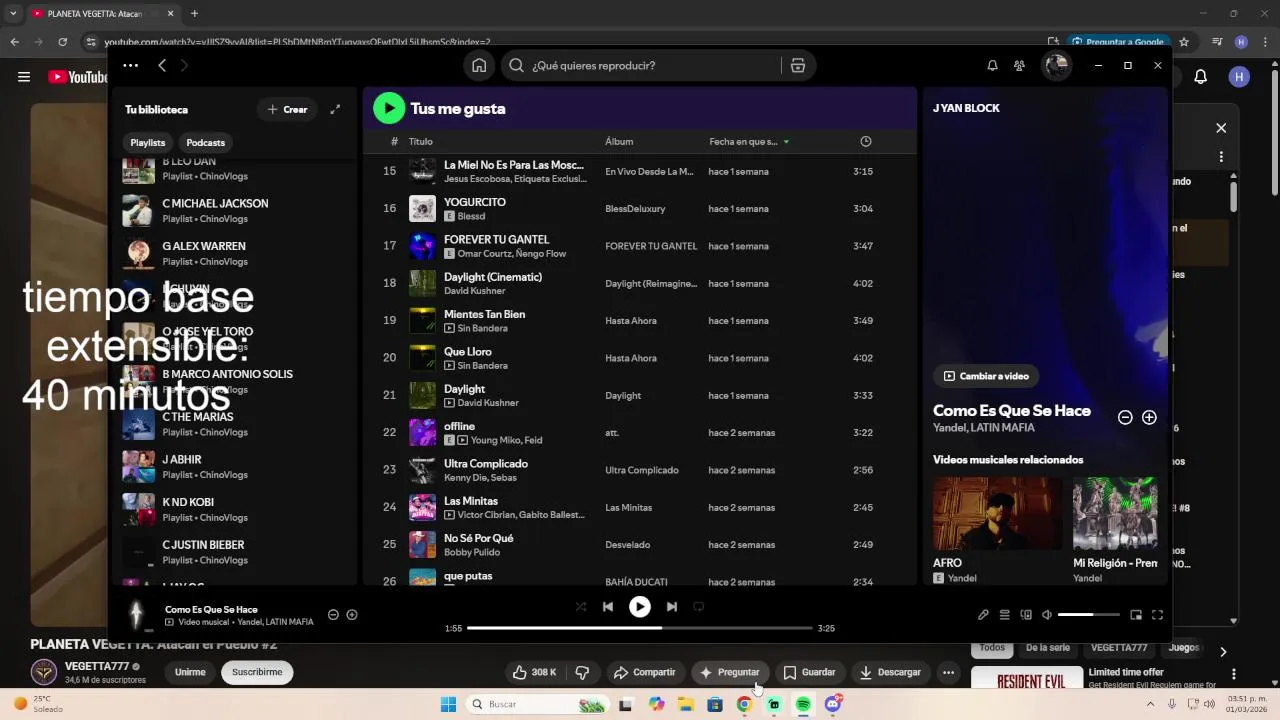Enter Spotify fullscreen mode
This screenshot has height=720, width=1280.
pyautogui.click(x=1157, y=615)
